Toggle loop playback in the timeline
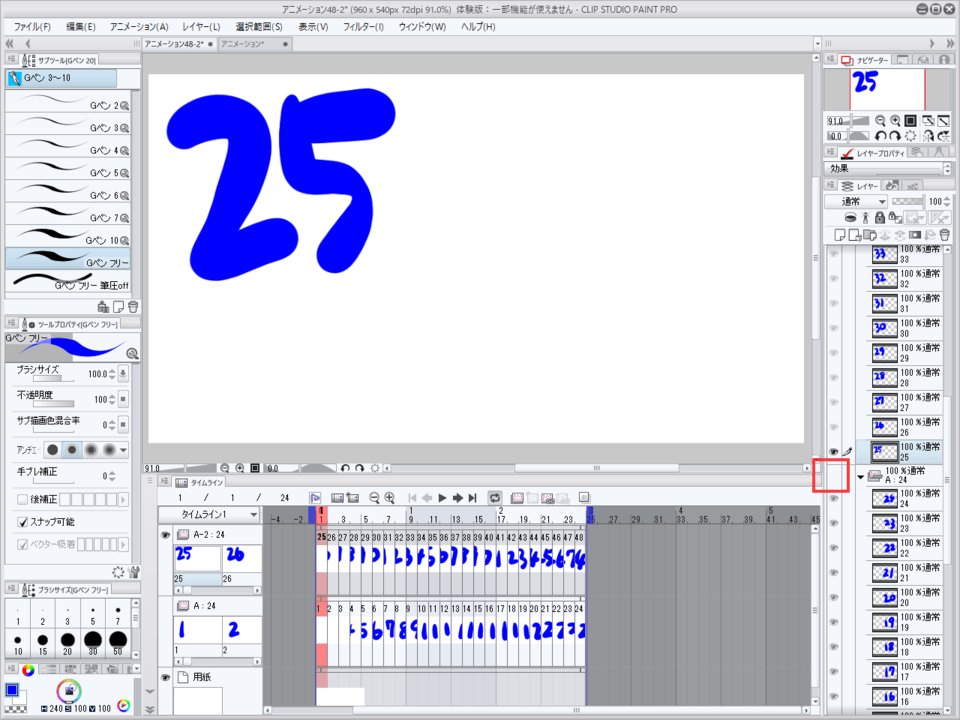The height and width of the screenshot is (720, 960). coord(494,497)
